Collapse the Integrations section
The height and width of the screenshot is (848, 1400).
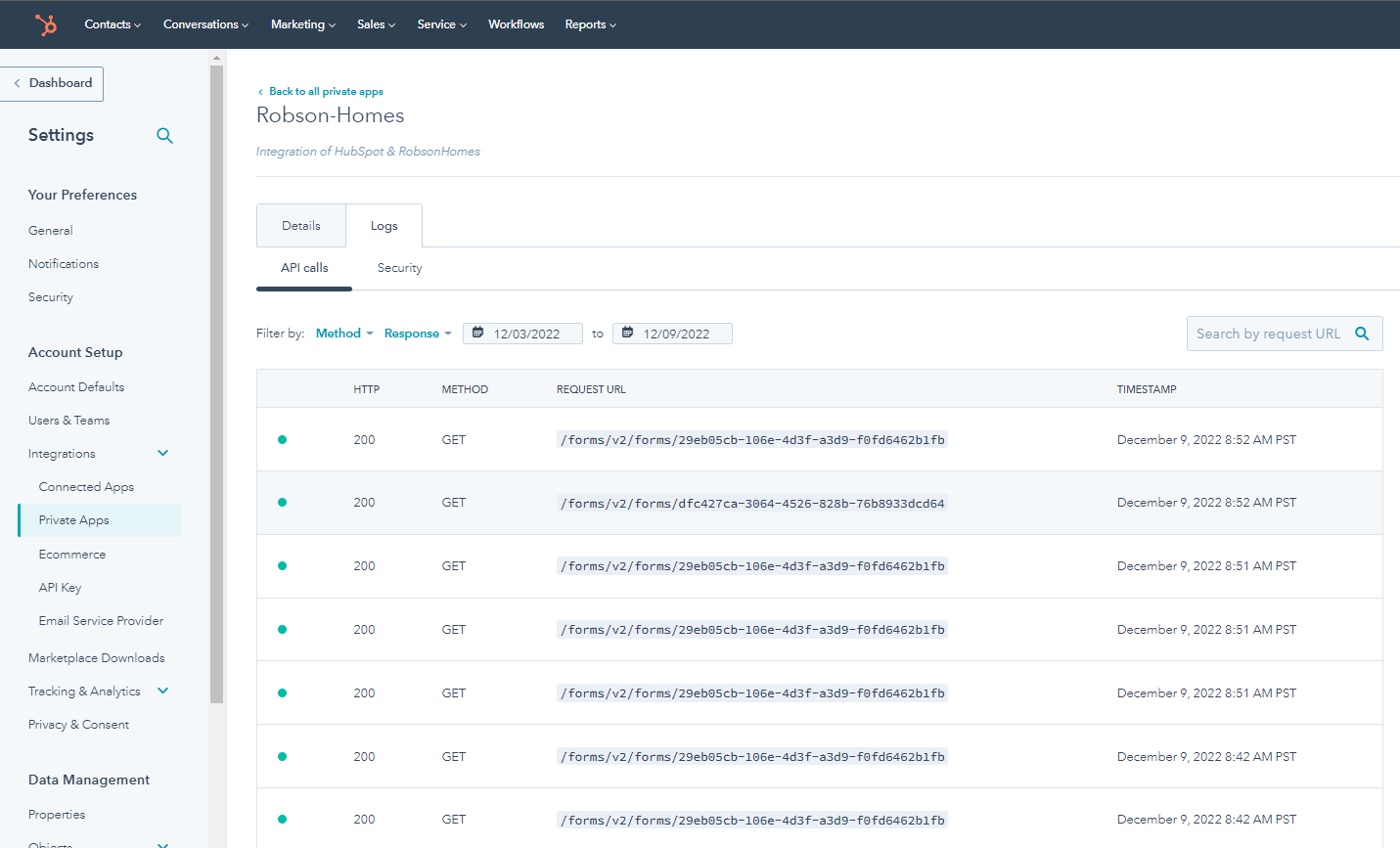[x=162, y=453]
